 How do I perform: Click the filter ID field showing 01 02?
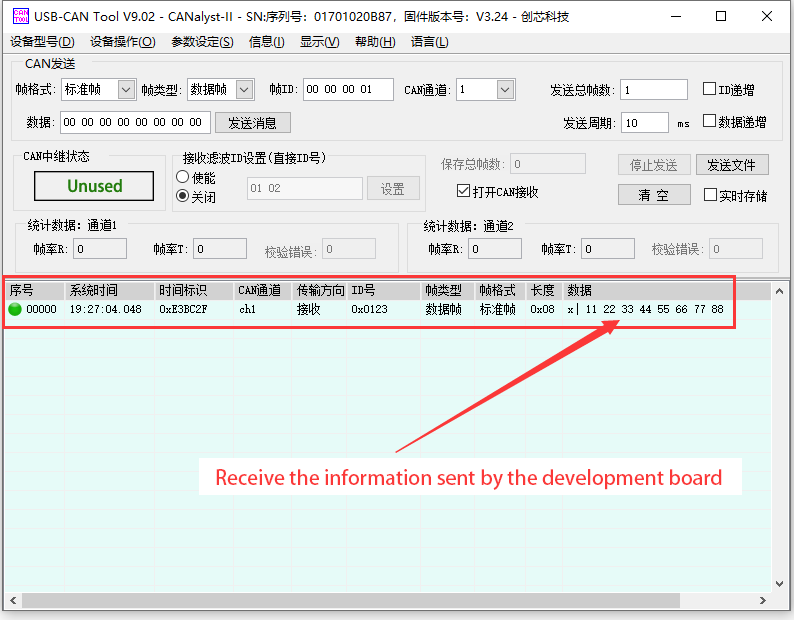point(304,188)
